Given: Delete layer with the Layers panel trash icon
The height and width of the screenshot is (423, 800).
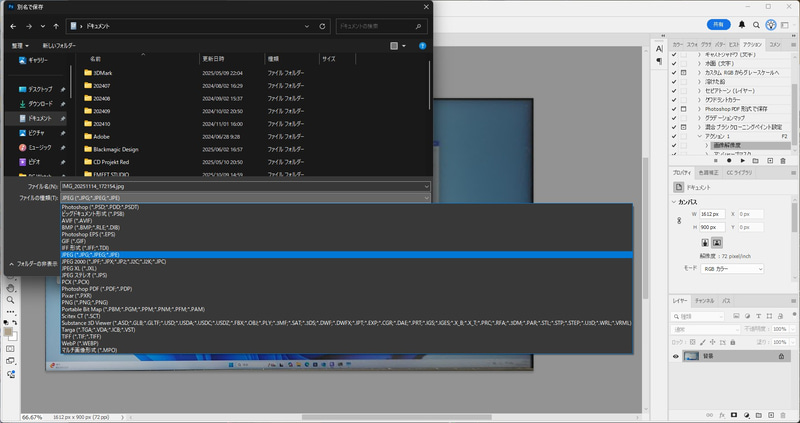Looking at the screenshot, I should point(783,415).
